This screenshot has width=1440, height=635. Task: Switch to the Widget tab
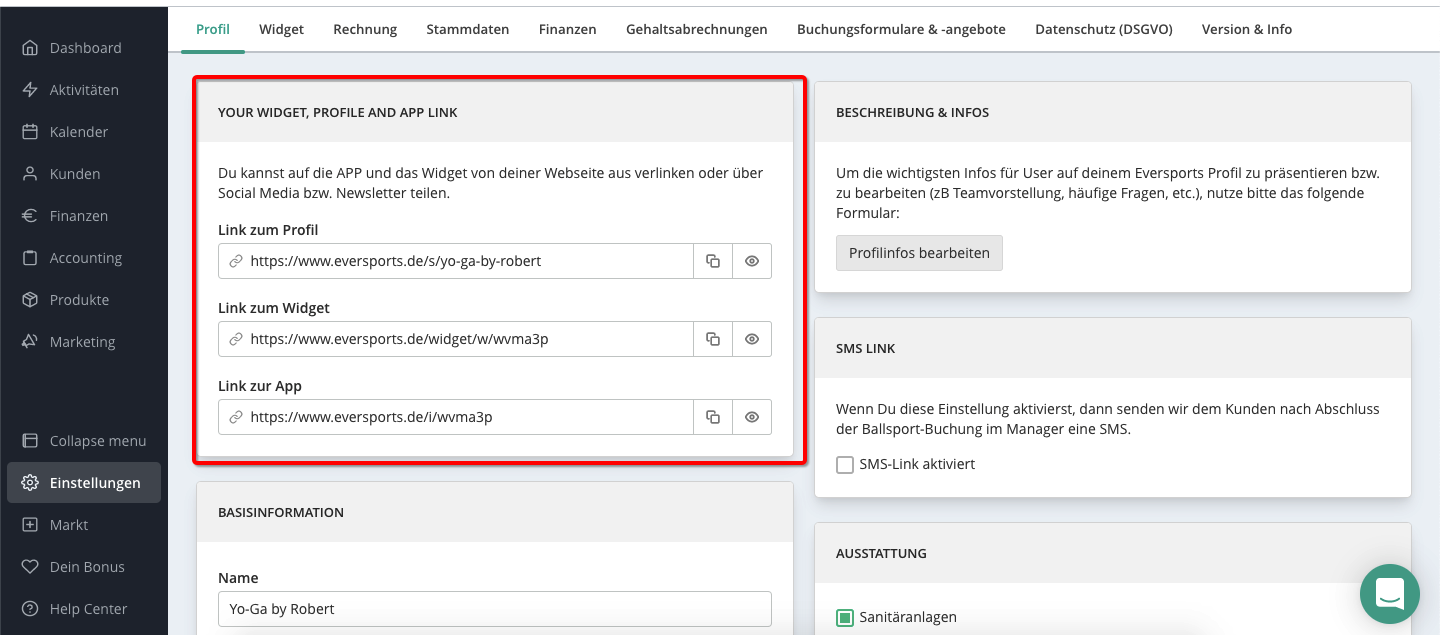click(281, 29)
